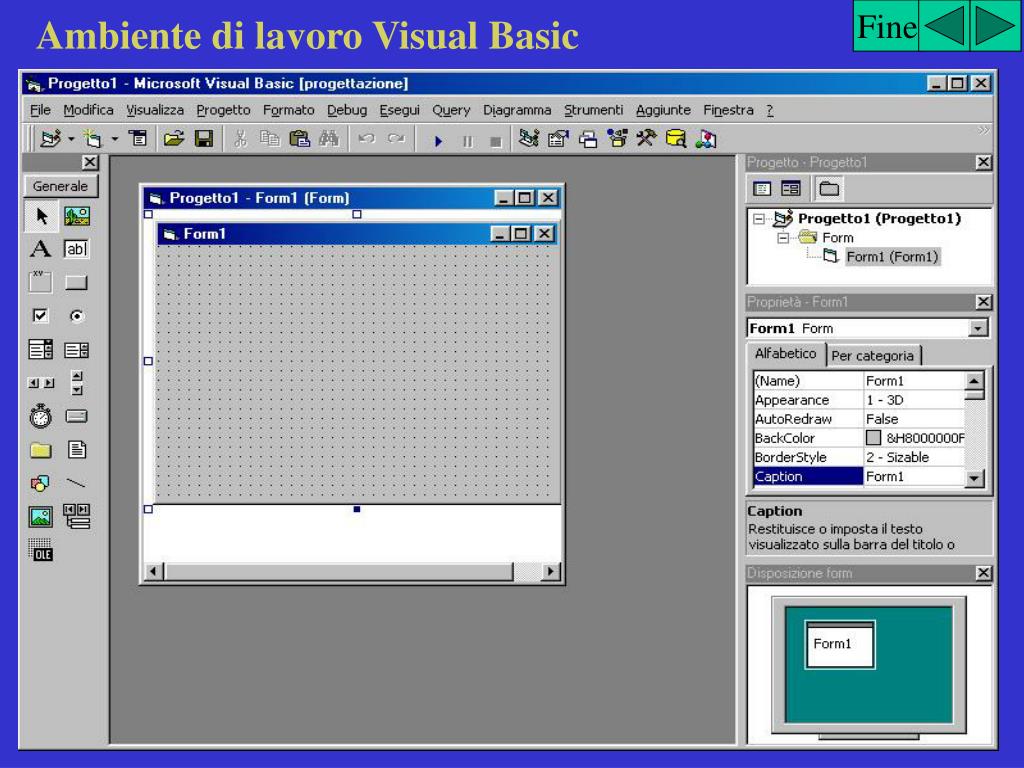Start the program with Run arrow
Viewport: 1024px width, 768px height.
tap(438, 140)
